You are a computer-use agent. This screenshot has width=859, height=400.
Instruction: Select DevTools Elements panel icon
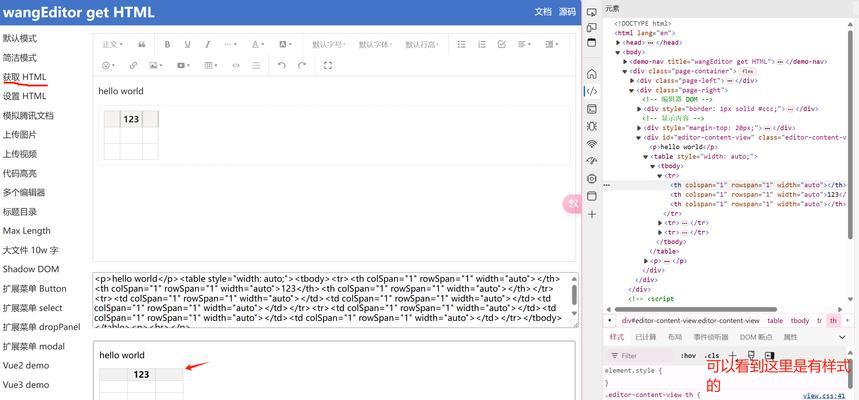pyautogui.click(x=592, y=92)
